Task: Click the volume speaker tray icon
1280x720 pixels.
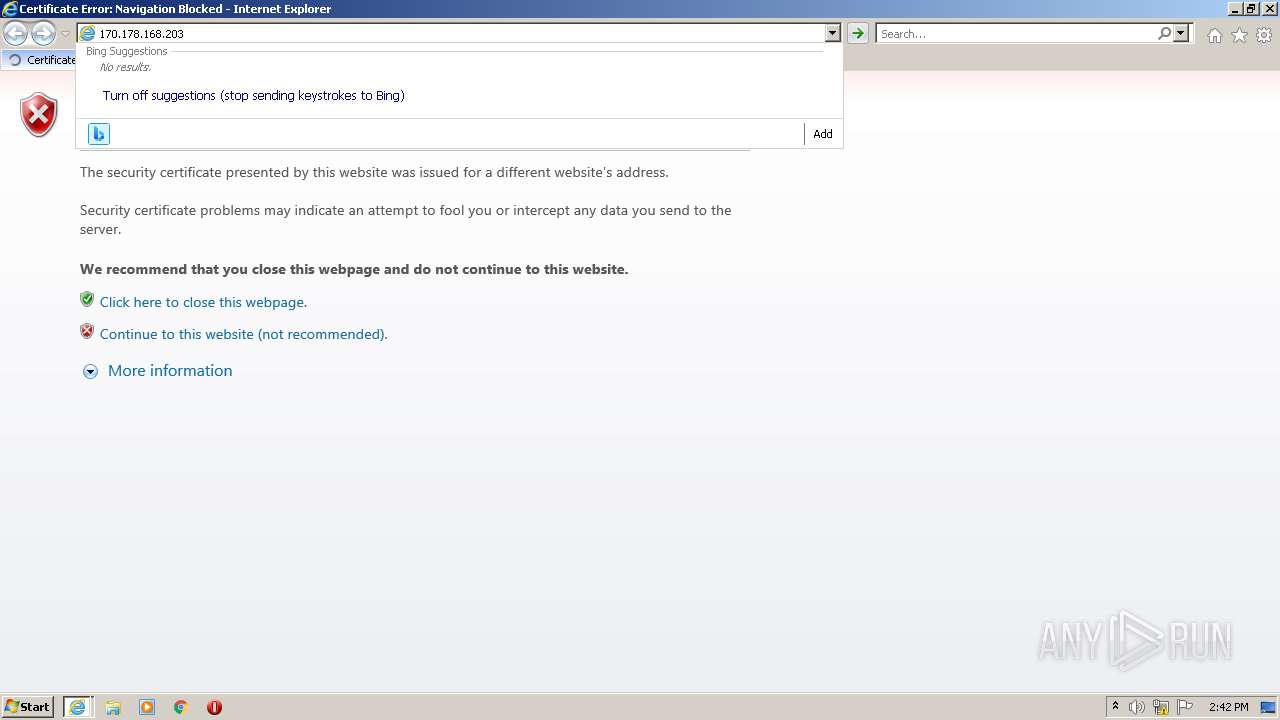Action: pos(1137,707)
